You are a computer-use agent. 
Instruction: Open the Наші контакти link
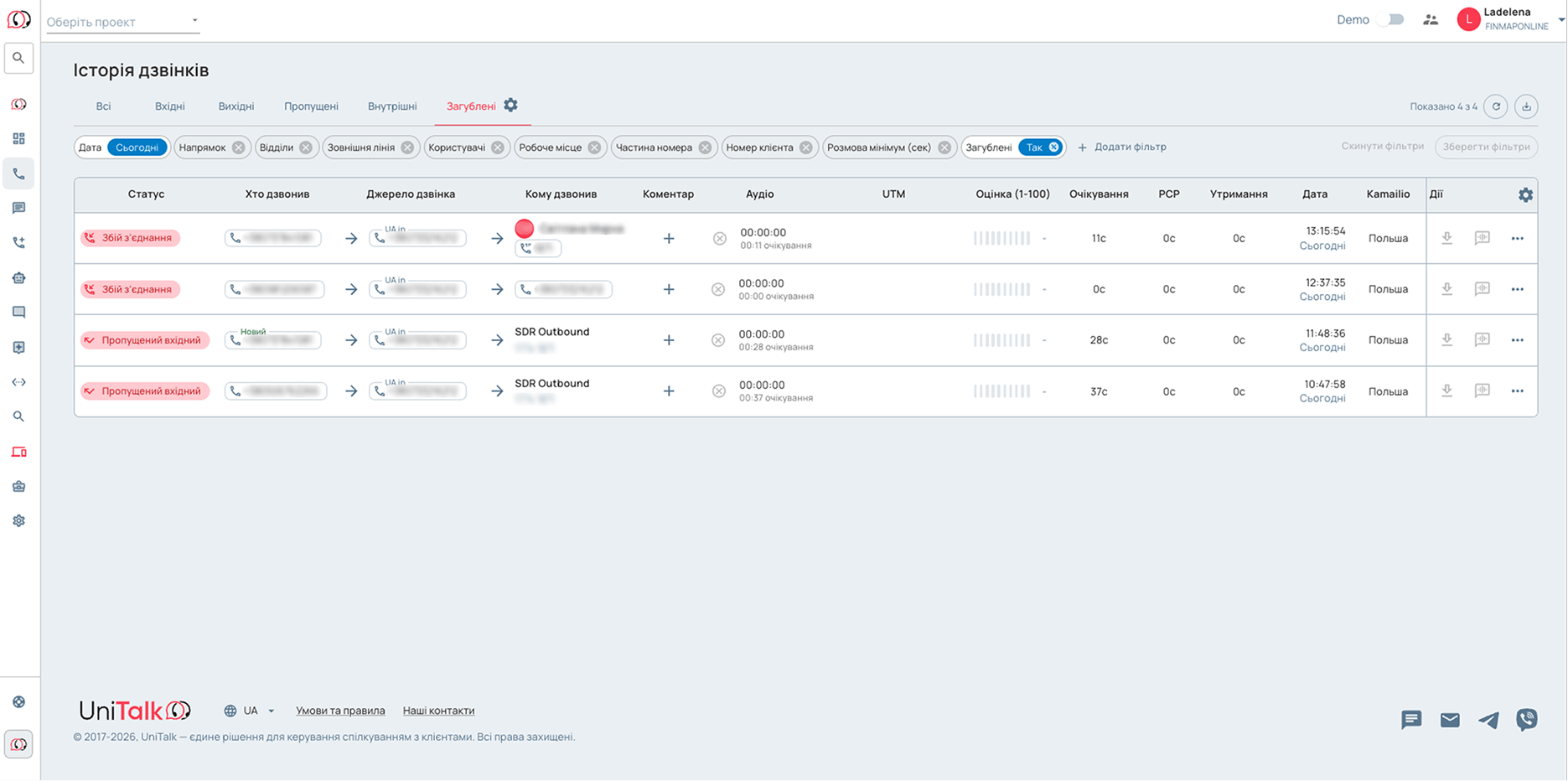[438, 711]
